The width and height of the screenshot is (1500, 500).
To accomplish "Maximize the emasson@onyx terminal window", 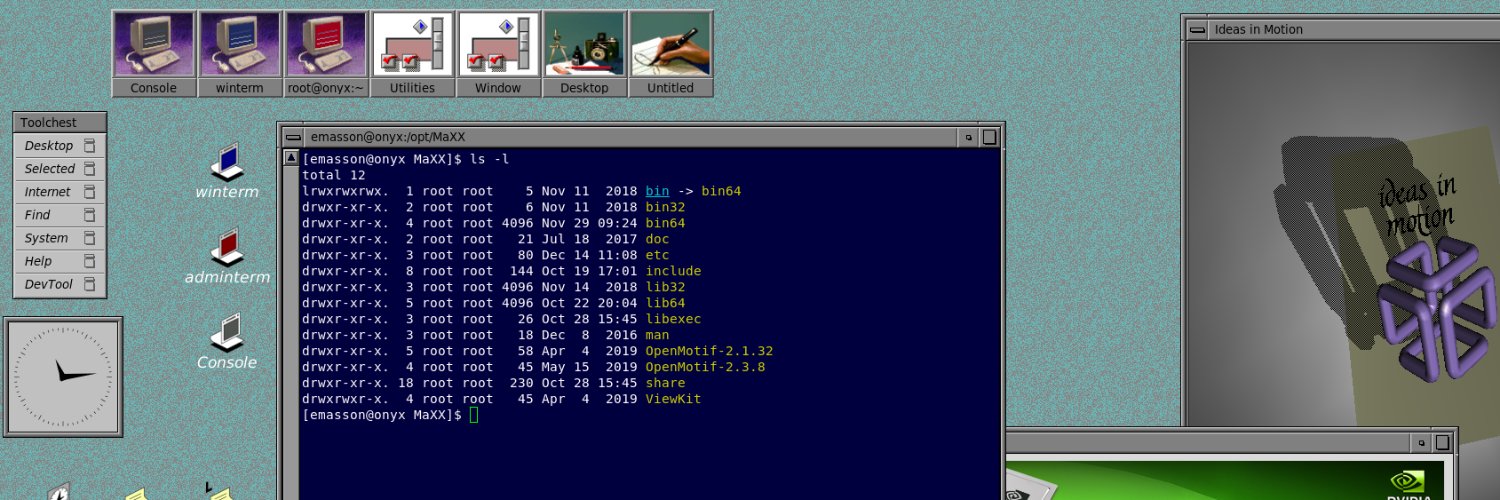I will (989, 137).
